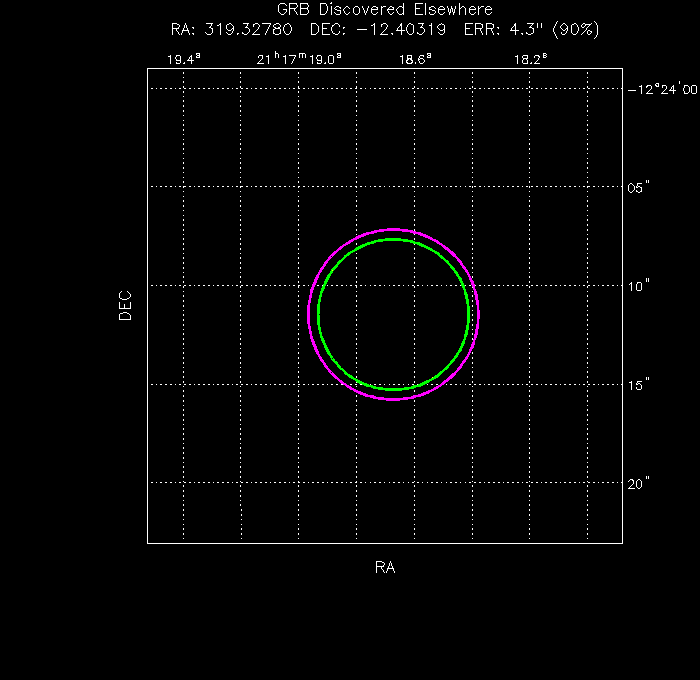
Task: Click the '21h17m19.0s' RA axis label
Action: coord(299,58)
